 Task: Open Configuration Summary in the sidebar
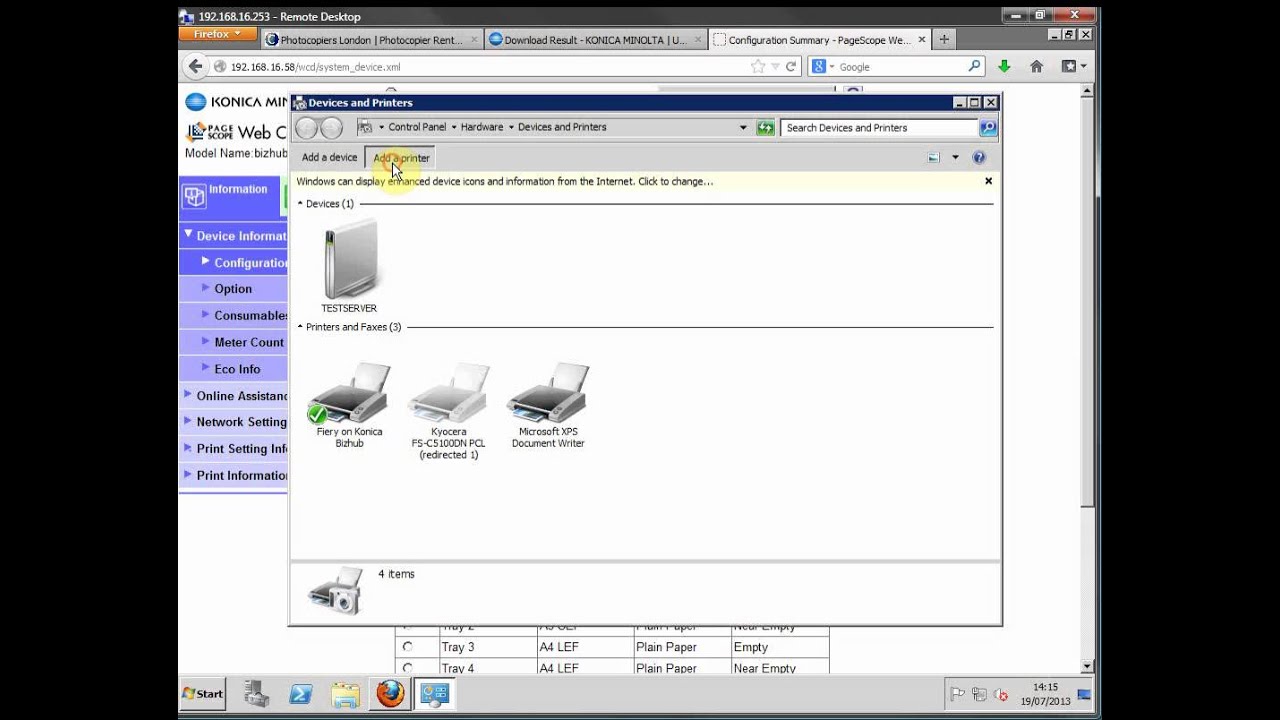pyautogui.click(x=250, y=263)
